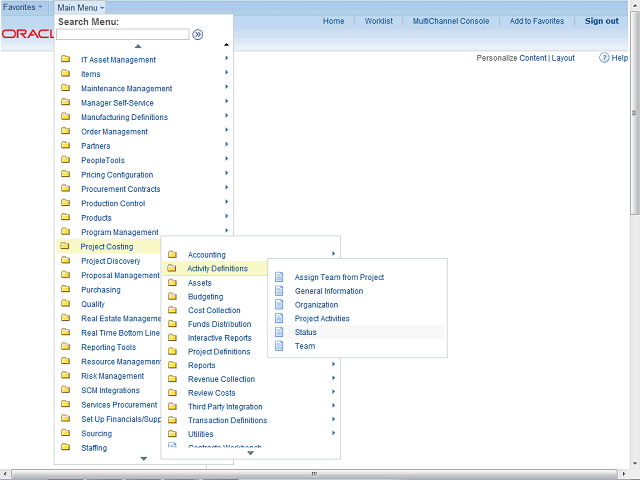Click folder icon beside Maintenance Management
640x480 pixels.
(x=65, y=88)
